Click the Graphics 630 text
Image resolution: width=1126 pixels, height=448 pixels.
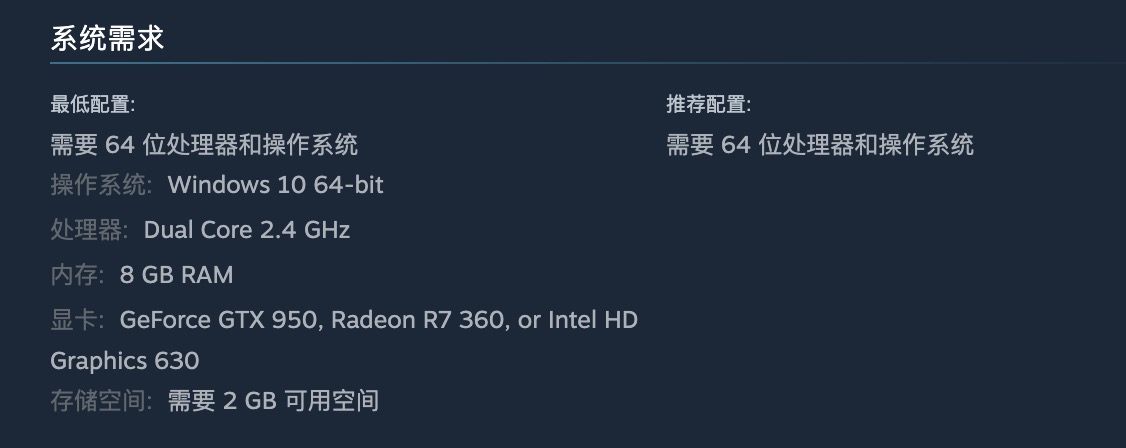coord(125,360)
